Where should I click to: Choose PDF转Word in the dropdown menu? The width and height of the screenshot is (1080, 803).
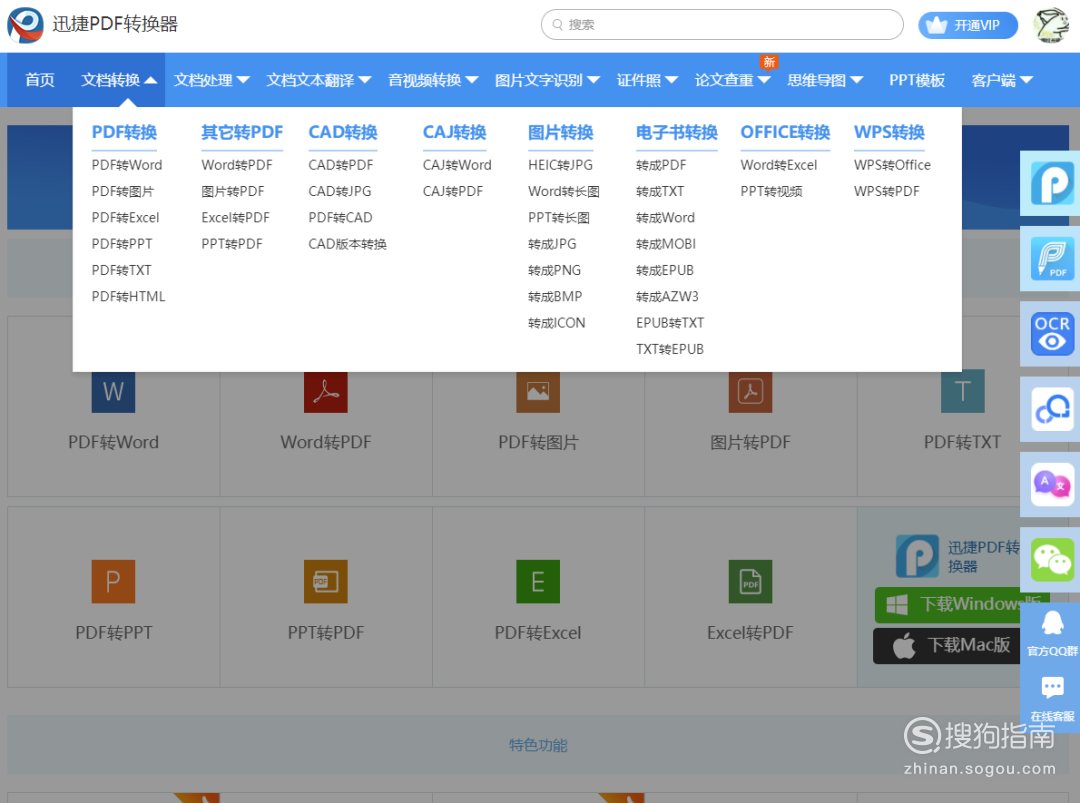127,165
